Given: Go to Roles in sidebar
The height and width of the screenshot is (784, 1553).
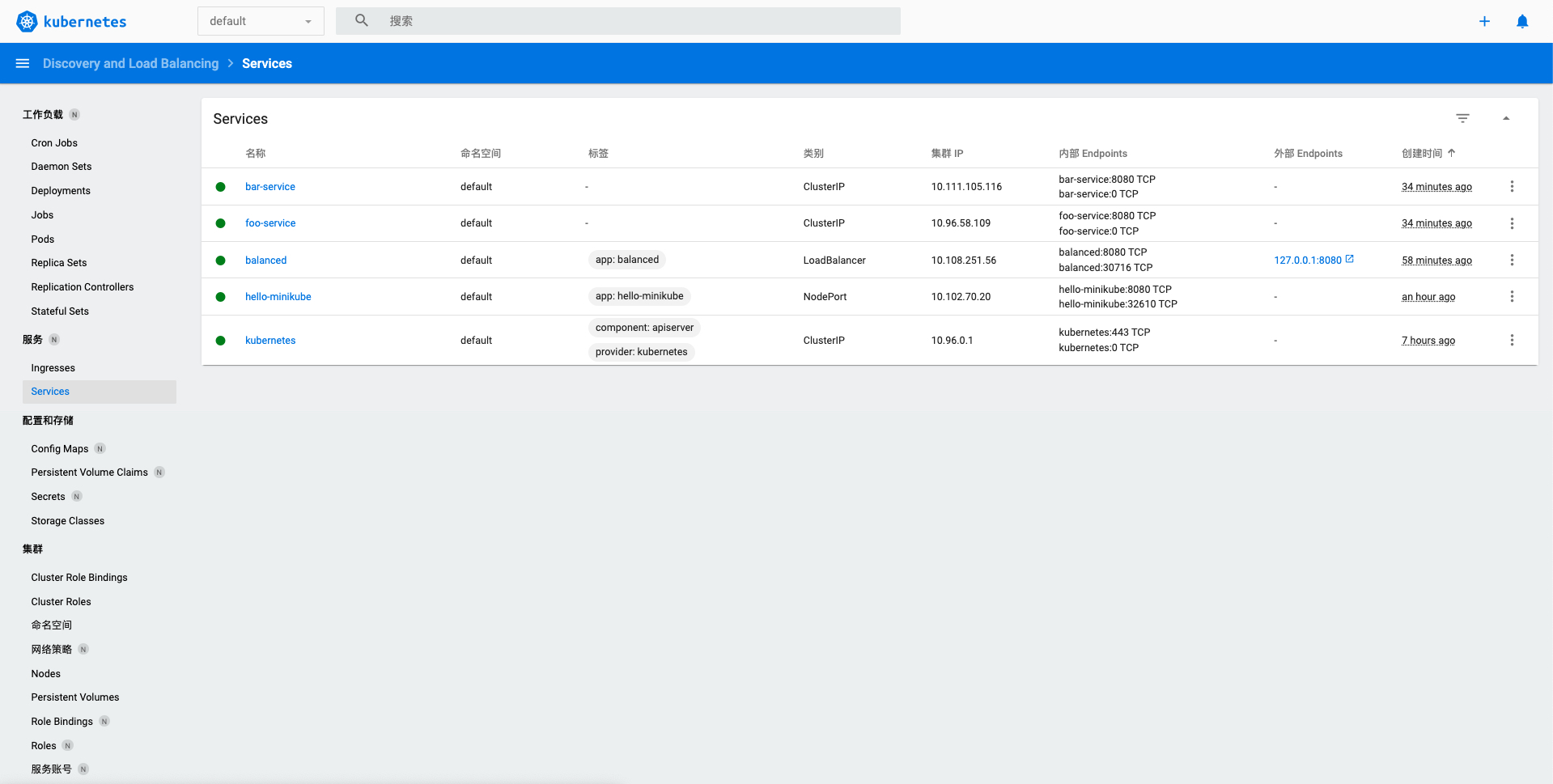Looking at the screenshot, I should click(44, 746).
